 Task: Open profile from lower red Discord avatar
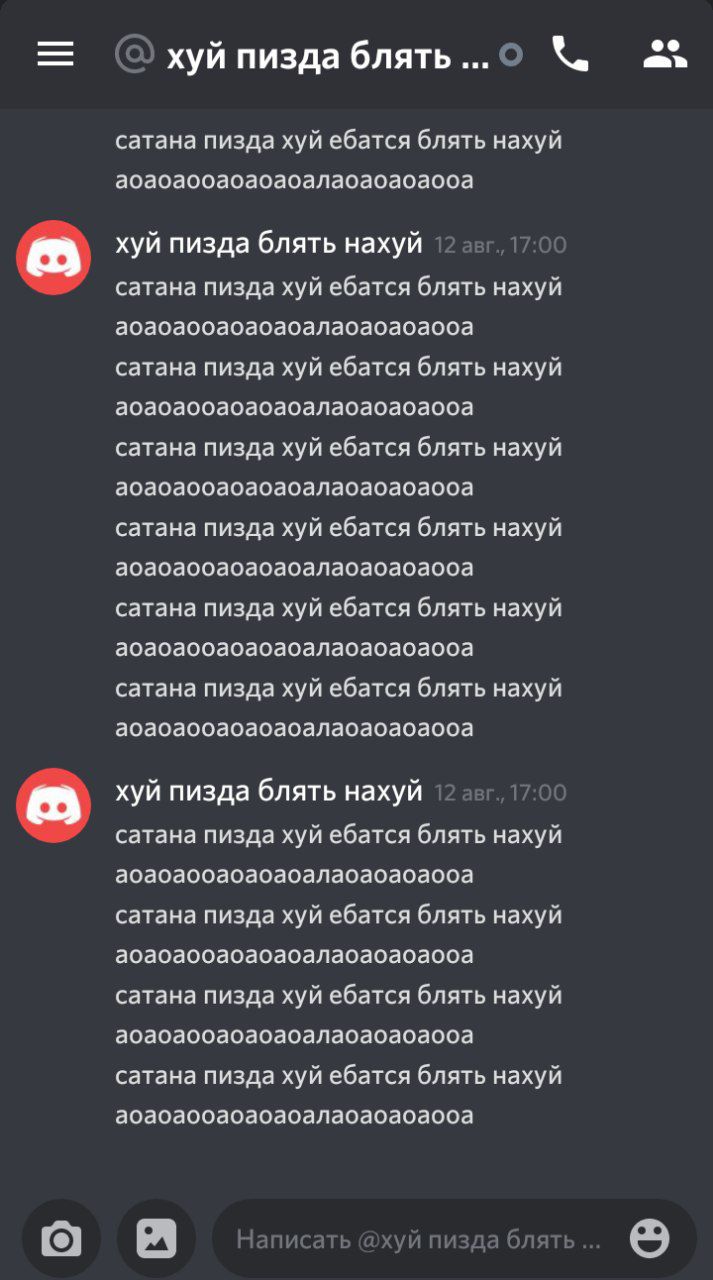click(x=53, y=805)
